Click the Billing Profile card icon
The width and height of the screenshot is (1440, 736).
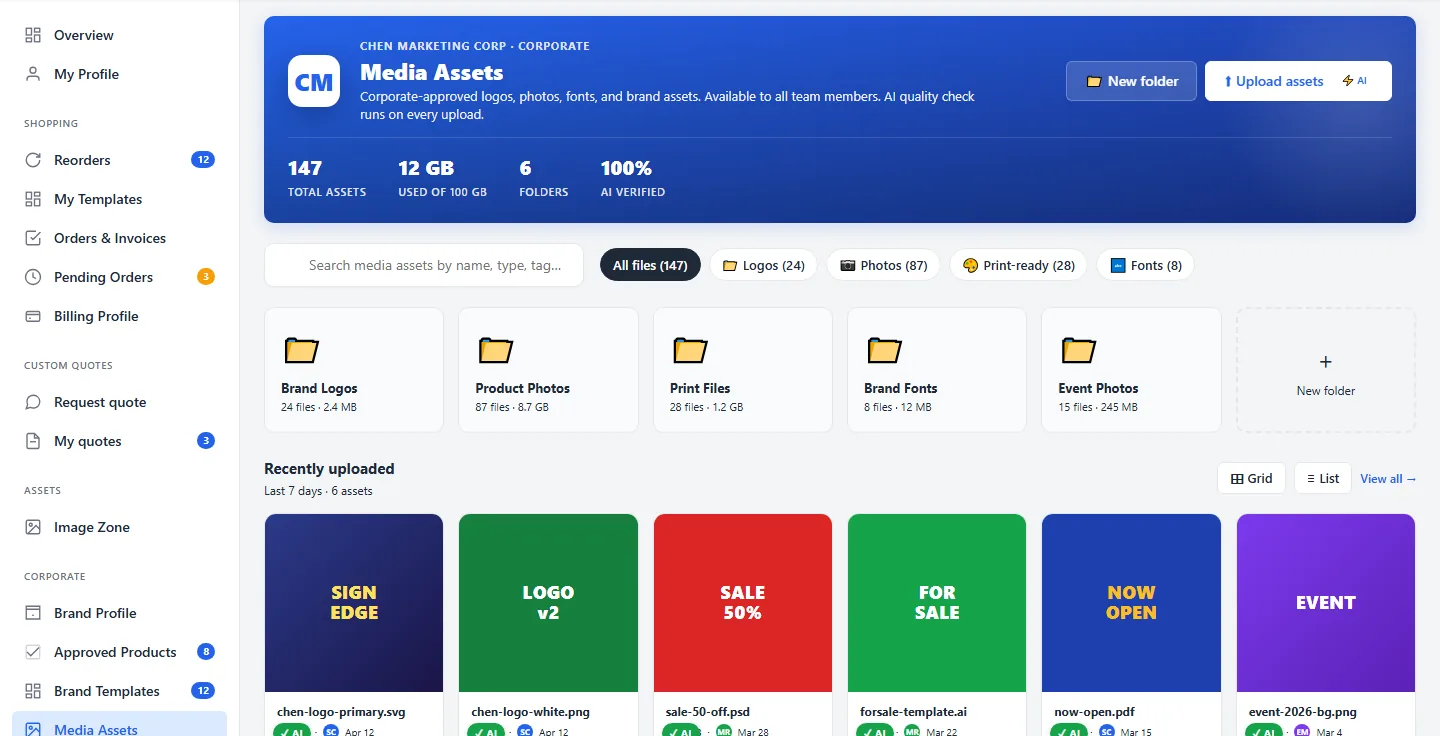pos(33,316)
